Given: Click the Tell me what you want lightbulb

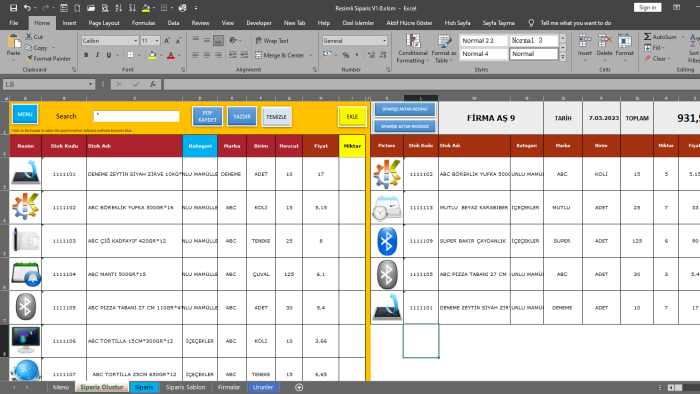Looking at the screenshot, I should coord(531,23).
